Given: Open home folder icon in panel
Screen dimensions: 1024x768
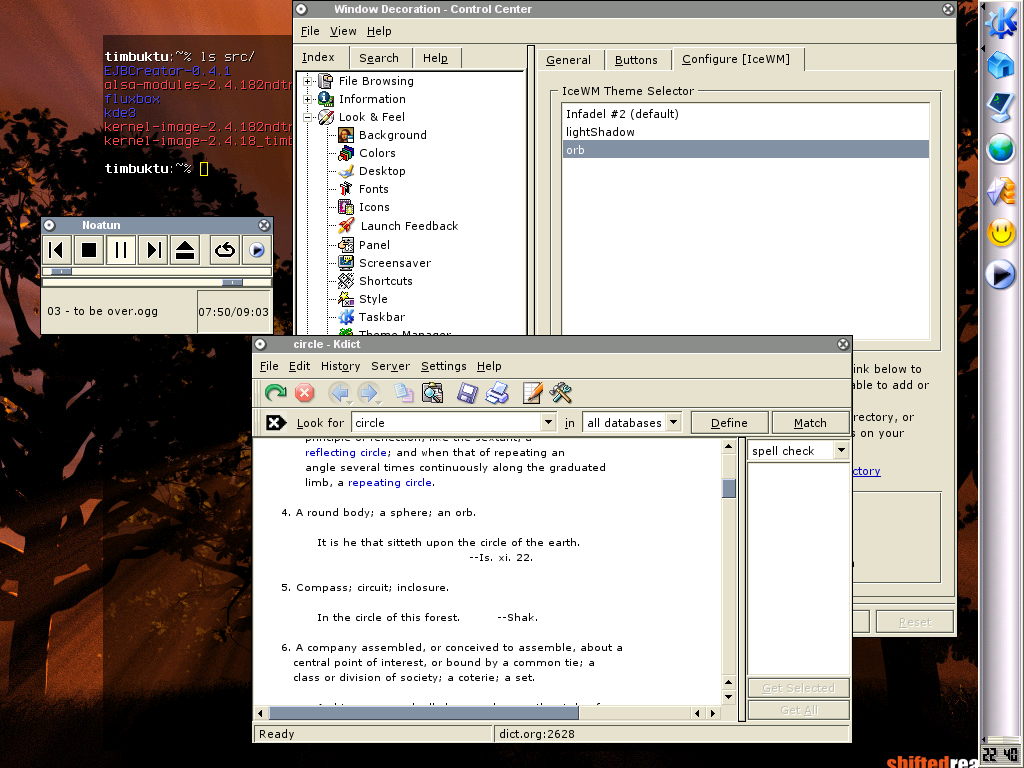Looking at the screenshot, I should pos(1000,65).
